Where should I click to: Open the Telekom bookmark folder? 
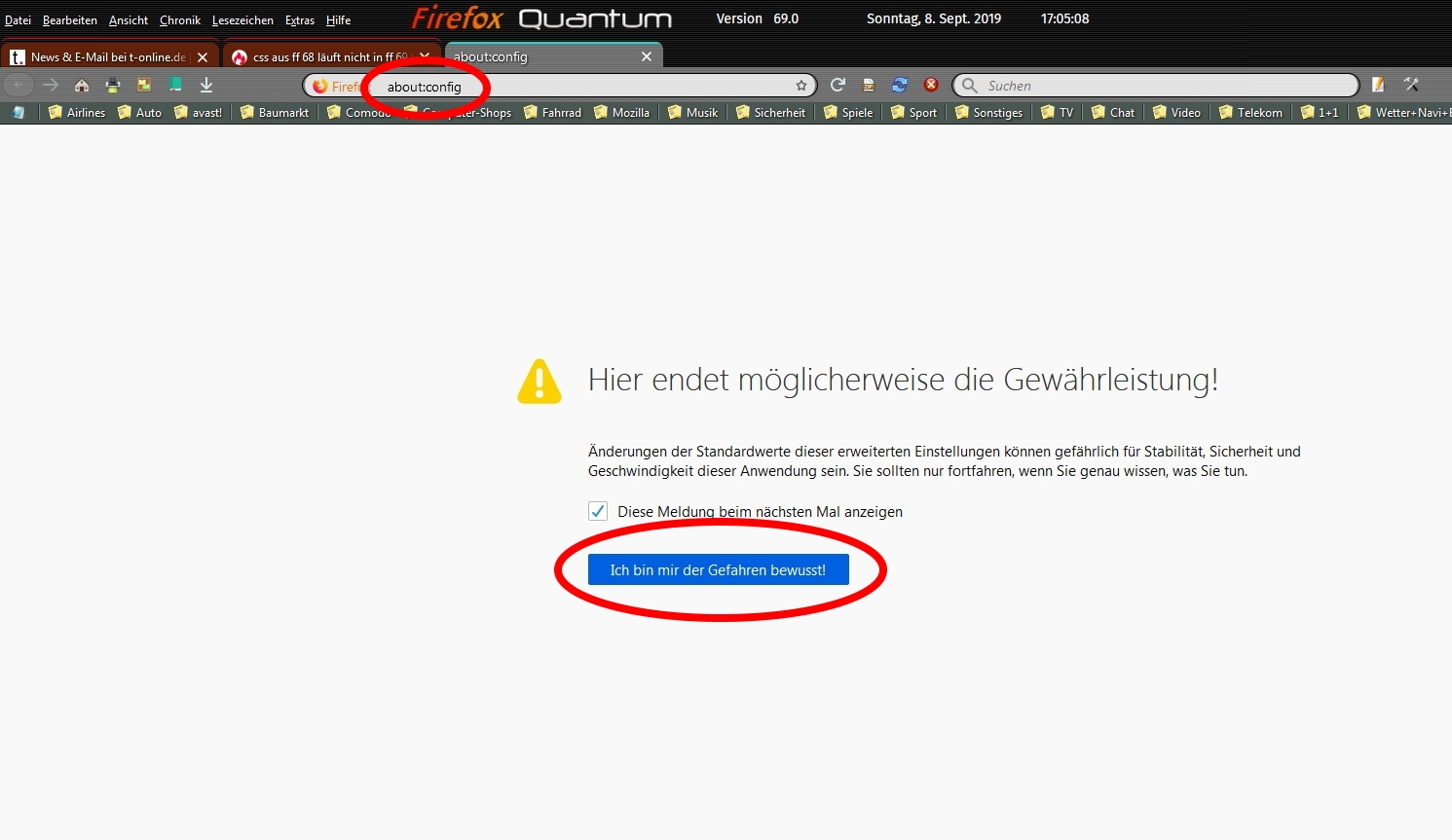tap(1250, 113)
